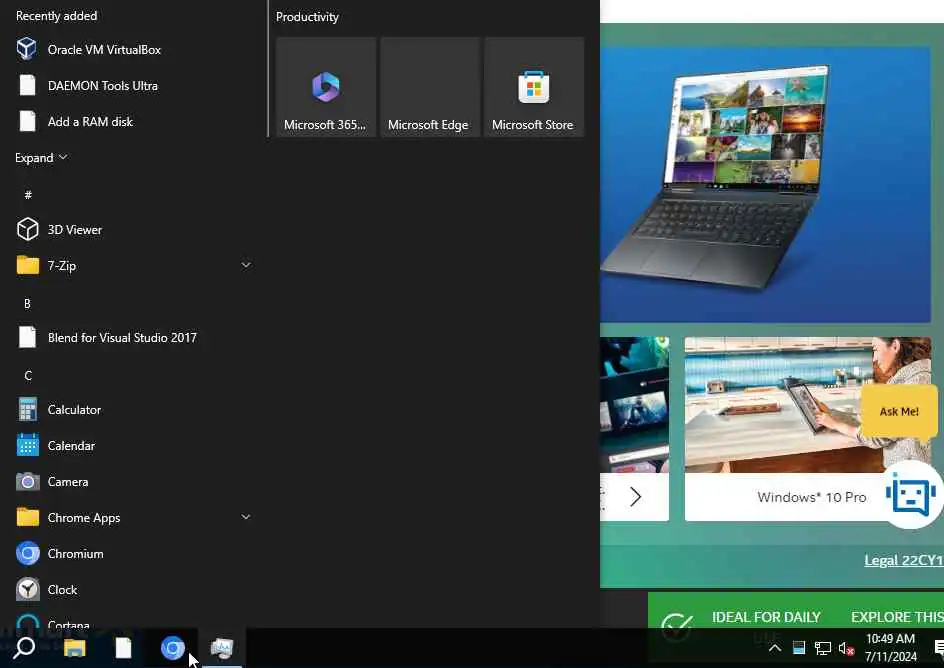Viewport: 944px width, 668px height.
Task: Click the Windows 10 Pro label
Action: pyautogui.click(x=812, y=497)
